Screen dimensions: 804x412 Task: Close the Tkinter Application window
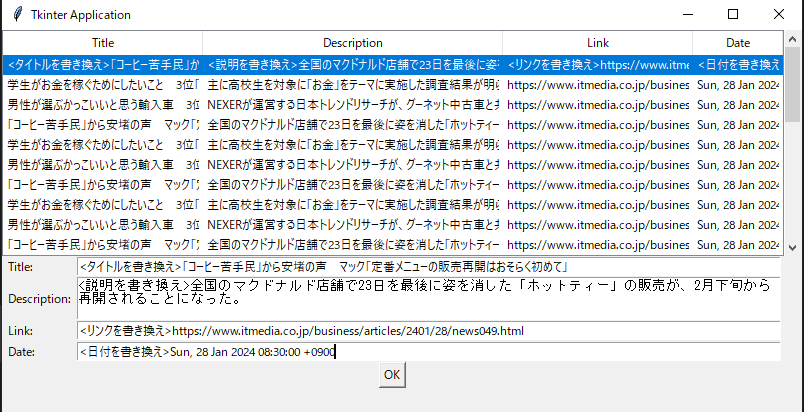click(779, 15)
